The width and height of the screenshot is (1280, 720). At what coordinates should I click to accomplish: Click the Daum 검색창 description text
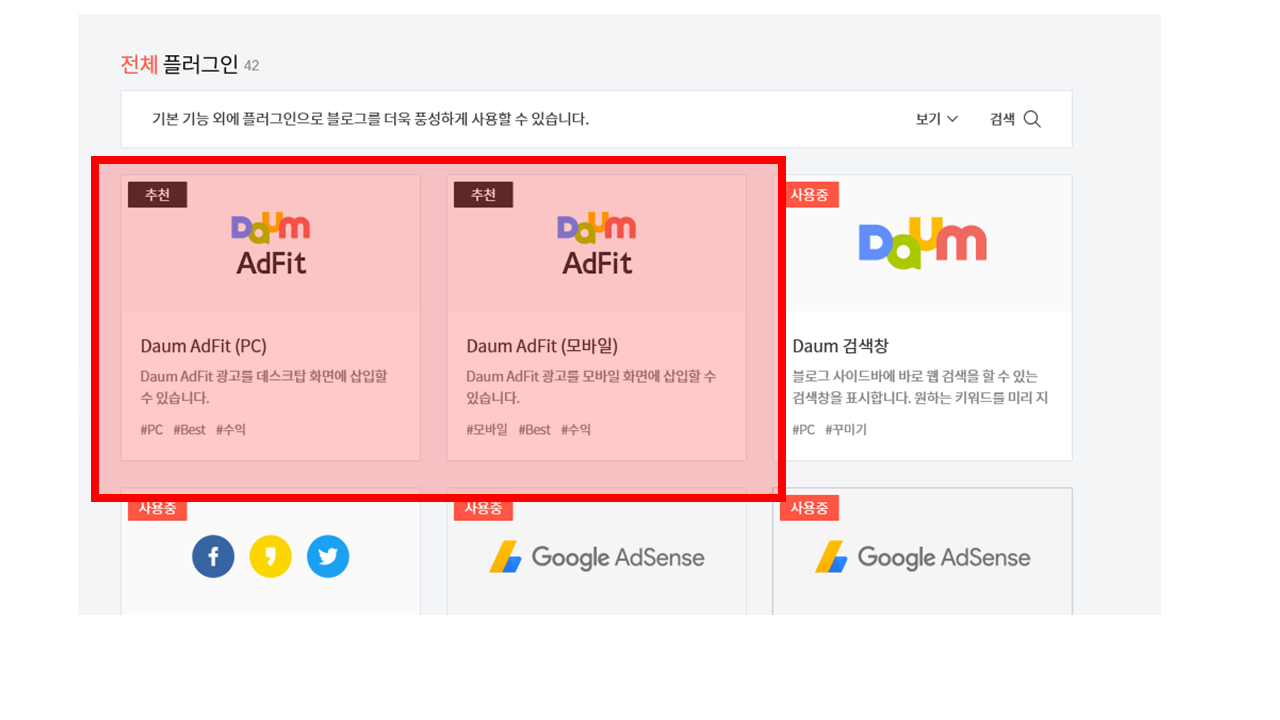tap(920, 387)
